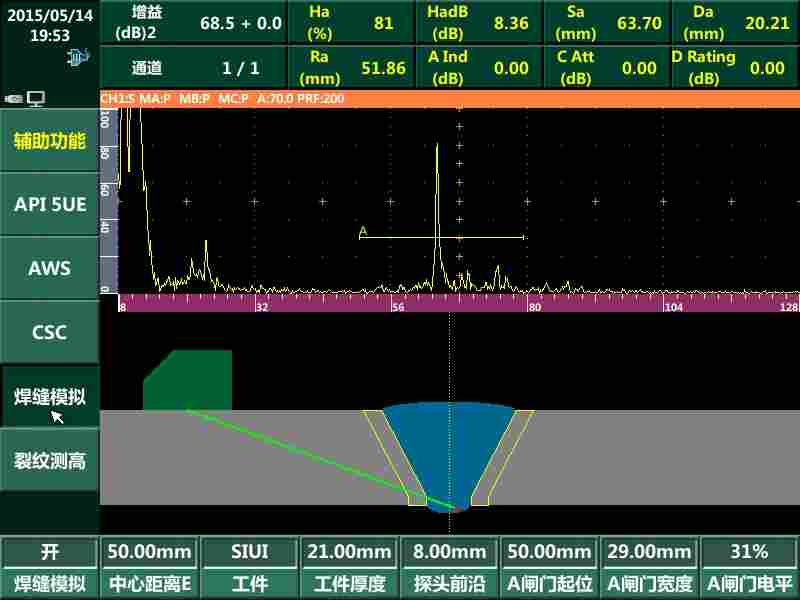800x600 pixels.
Task: Expand the A闸门宽度 gate width selector
Action: click(648, 551)
